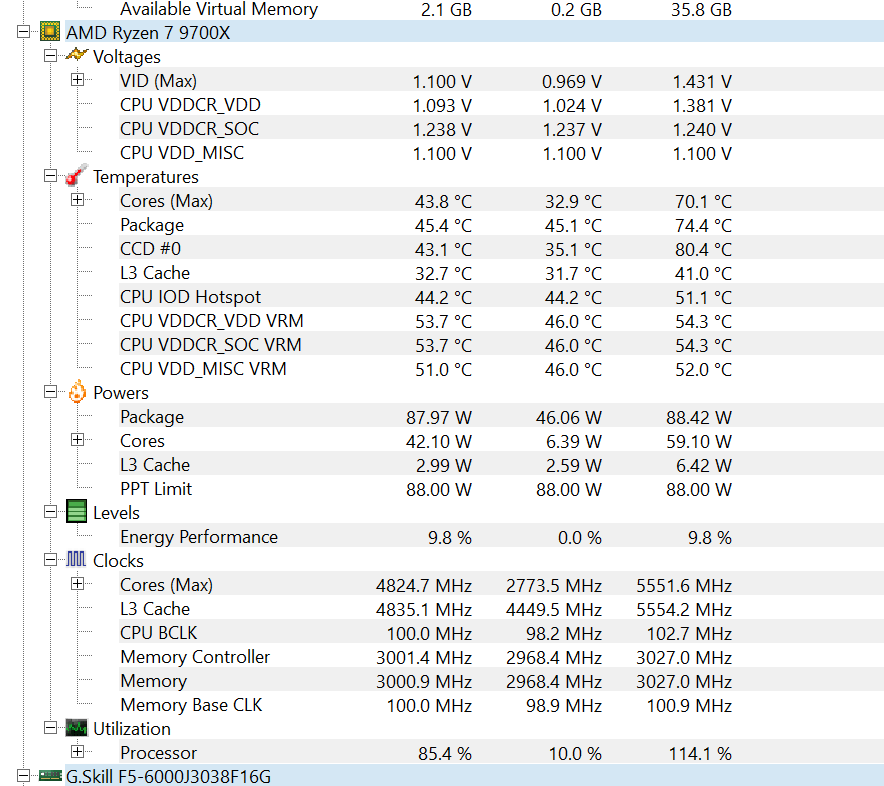
Task: Collapse the AMD Ryzen 7 9700X node
Action: [23, 32]
